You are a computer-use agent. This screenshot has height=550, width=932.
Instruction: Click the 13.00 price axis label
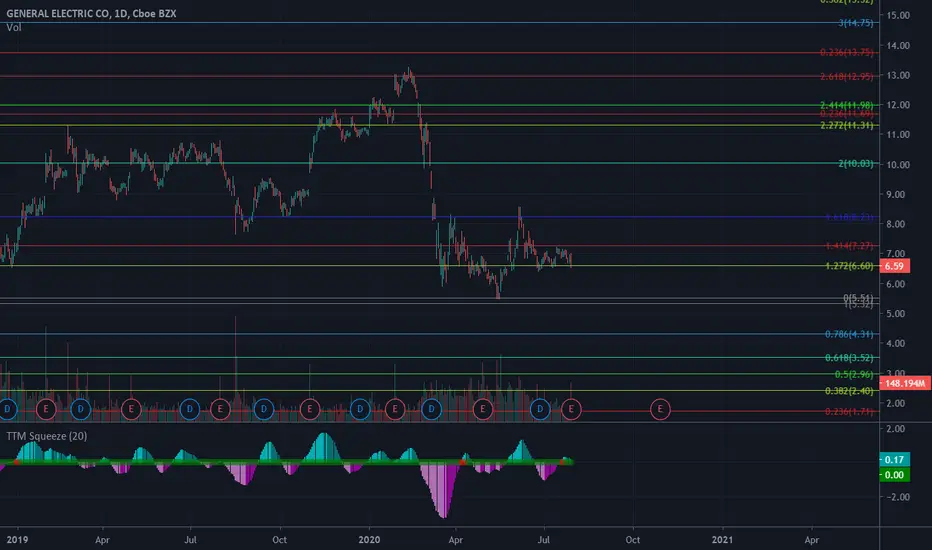tap(898, 75)
